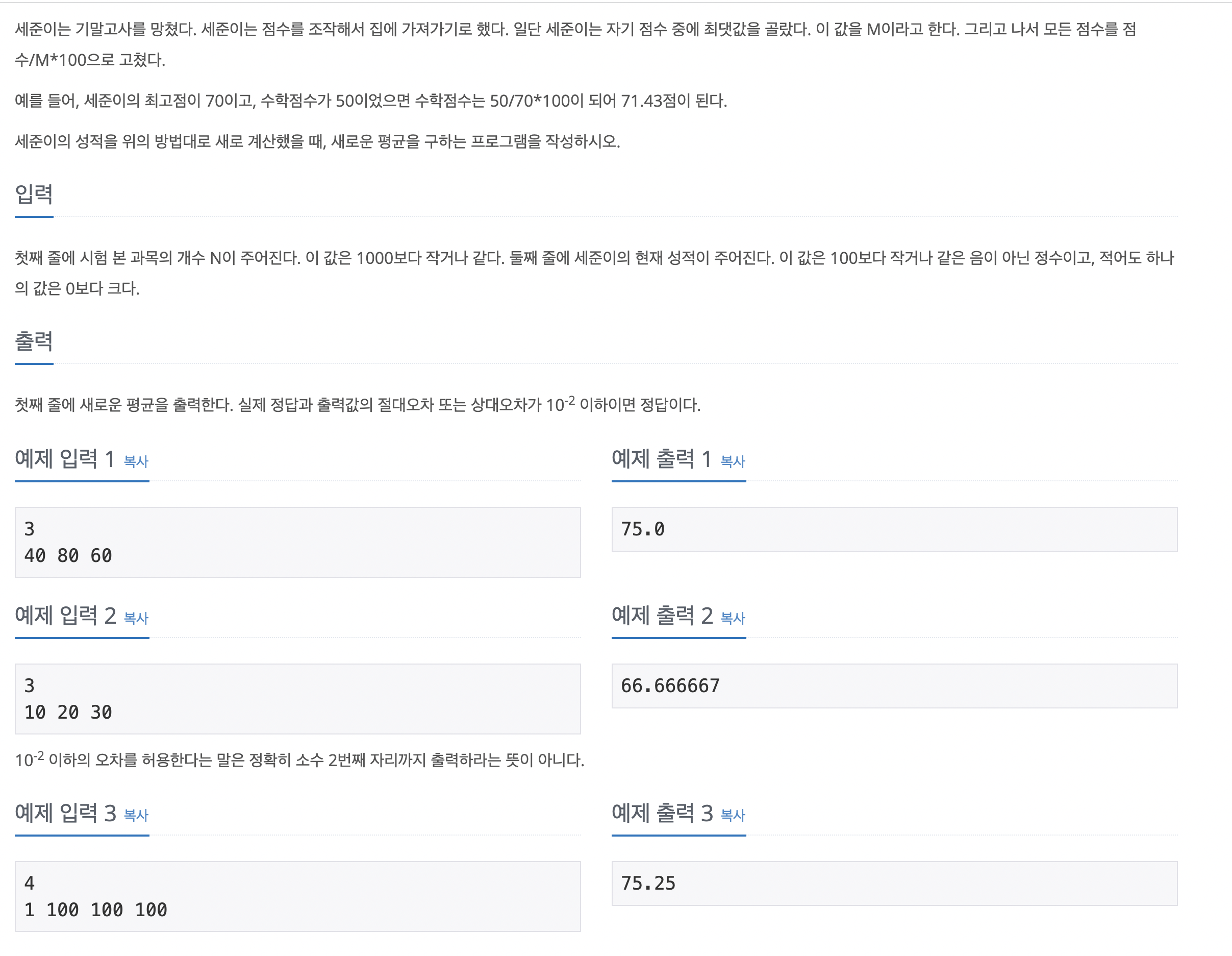This screenshot has width=1232, height=956.
Task: Click the 1 100 100 100 input box
Action: [x=298, y=897]
